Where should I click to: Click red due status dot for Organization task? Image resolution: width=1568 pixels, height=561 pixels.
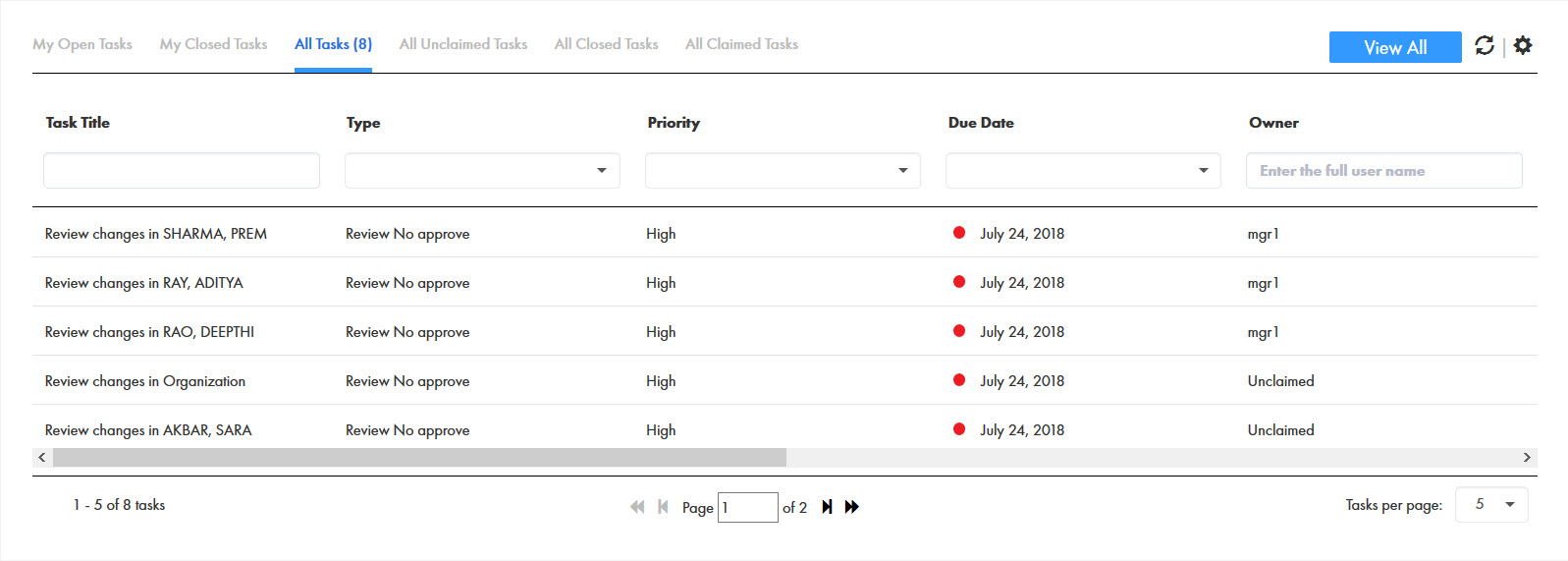(959, 380)
